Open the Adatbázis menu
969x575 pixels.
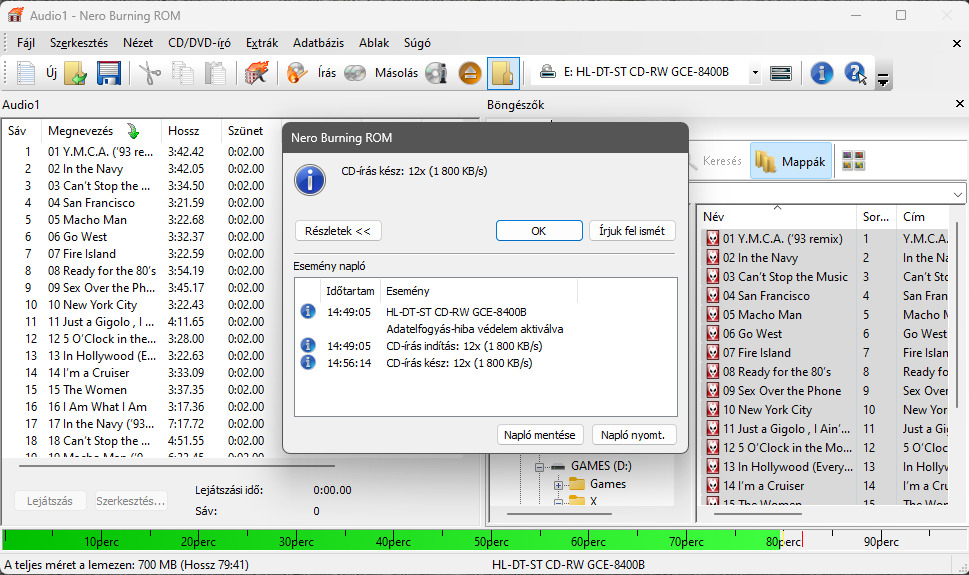[318, 43]
